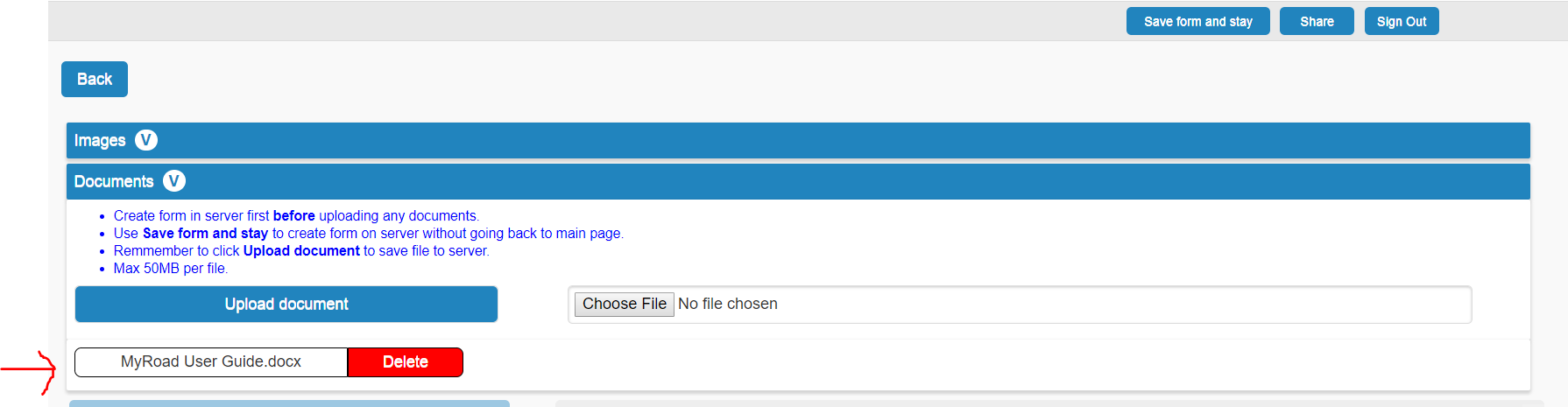
Task: Click the 'No file chosen' file field
Action: pyautogui.click(x=727, y=304)
